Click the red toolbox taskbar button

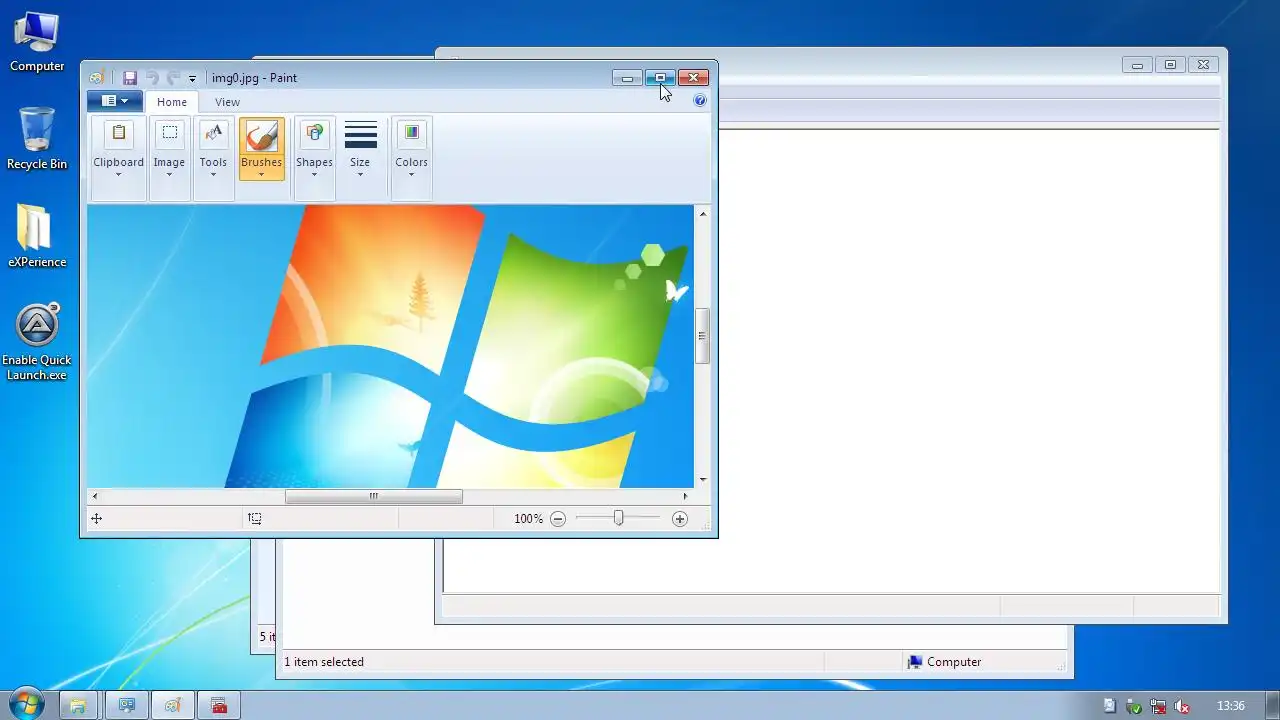(219, 705)
